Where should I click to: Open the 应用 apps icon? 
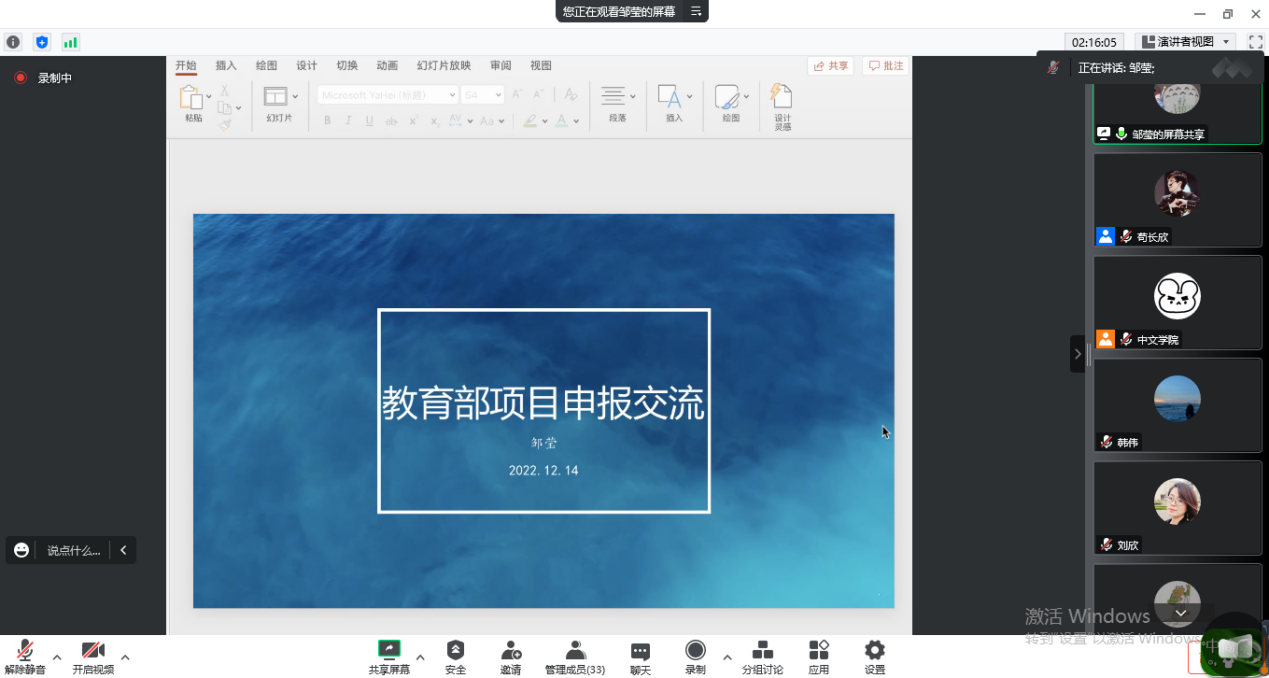tap(819, 652)
